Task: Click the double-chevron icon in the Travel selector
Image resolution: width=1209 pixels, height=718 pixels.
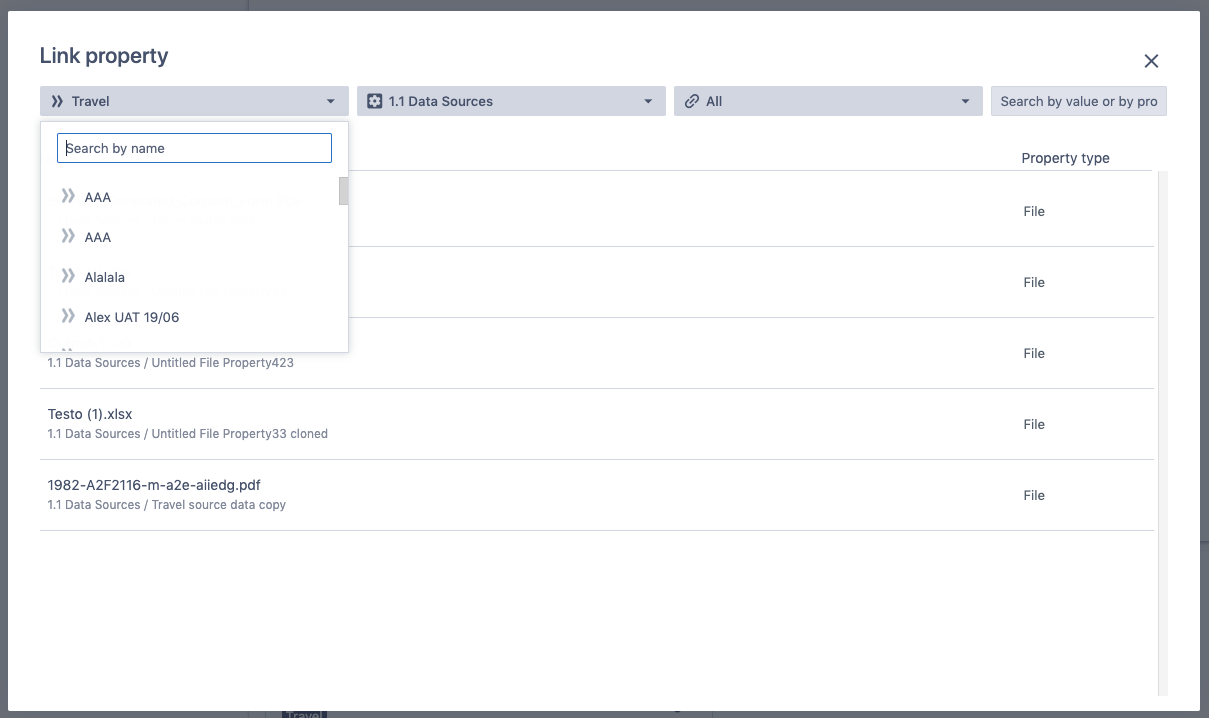Action: point(57,101)
